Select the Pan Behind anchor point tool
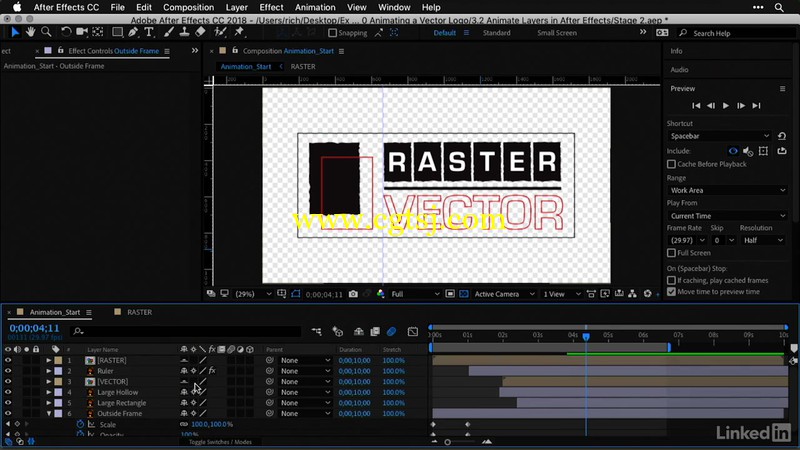Viewport: 800px width, 450px height. coord(97,32)
